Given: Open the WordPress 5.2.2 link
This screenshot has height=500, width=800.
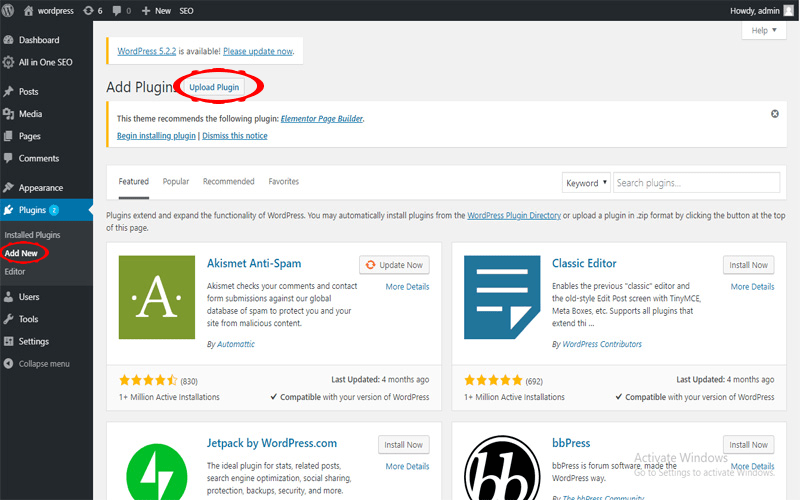Looking at the screenshot, I should 146,51.
